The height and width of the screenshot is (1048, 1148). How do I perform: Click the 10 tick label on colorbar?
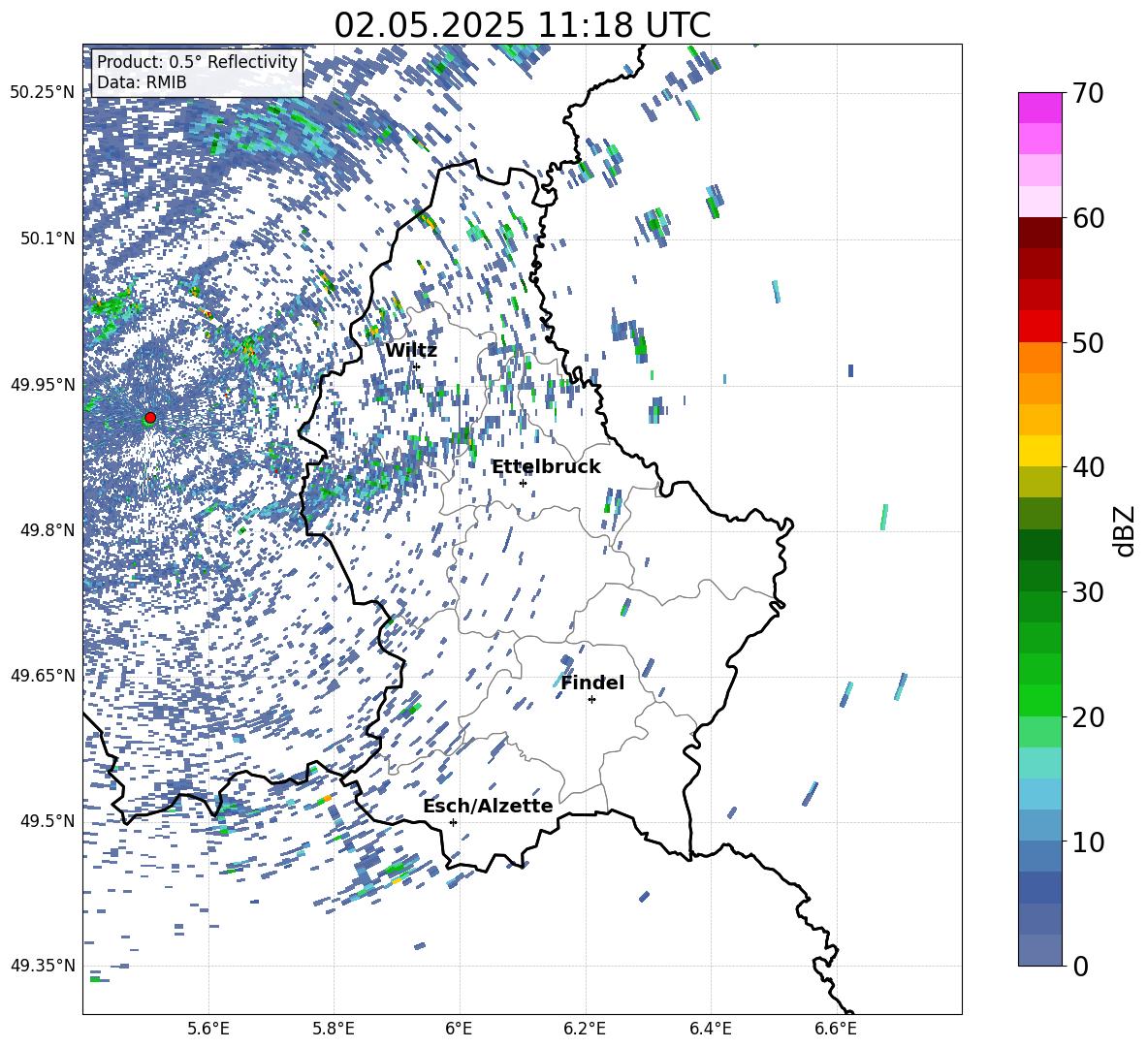click(1087, 842)
